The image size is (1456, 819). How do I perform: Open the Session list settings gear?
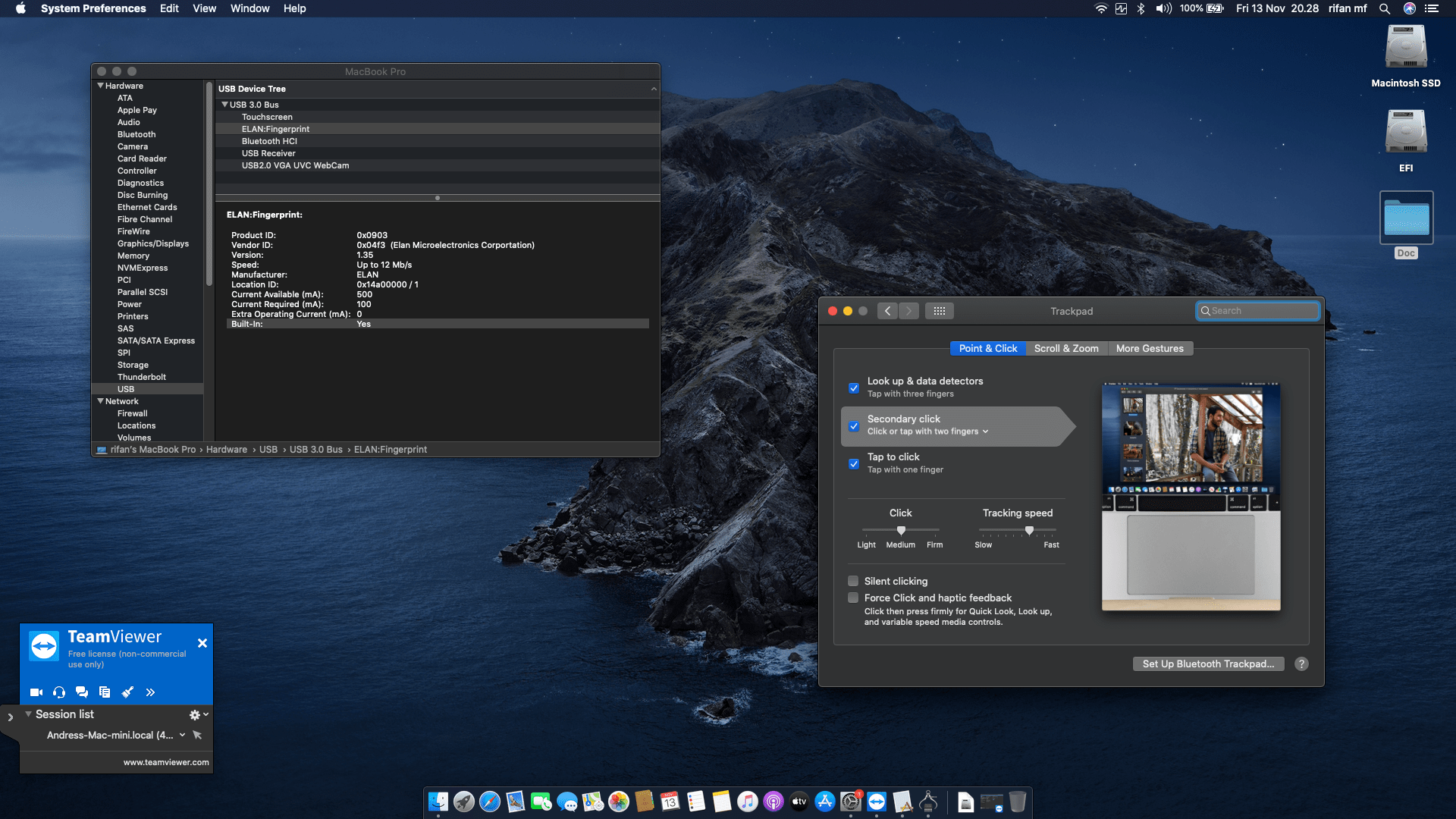click(x=193, y=714)
